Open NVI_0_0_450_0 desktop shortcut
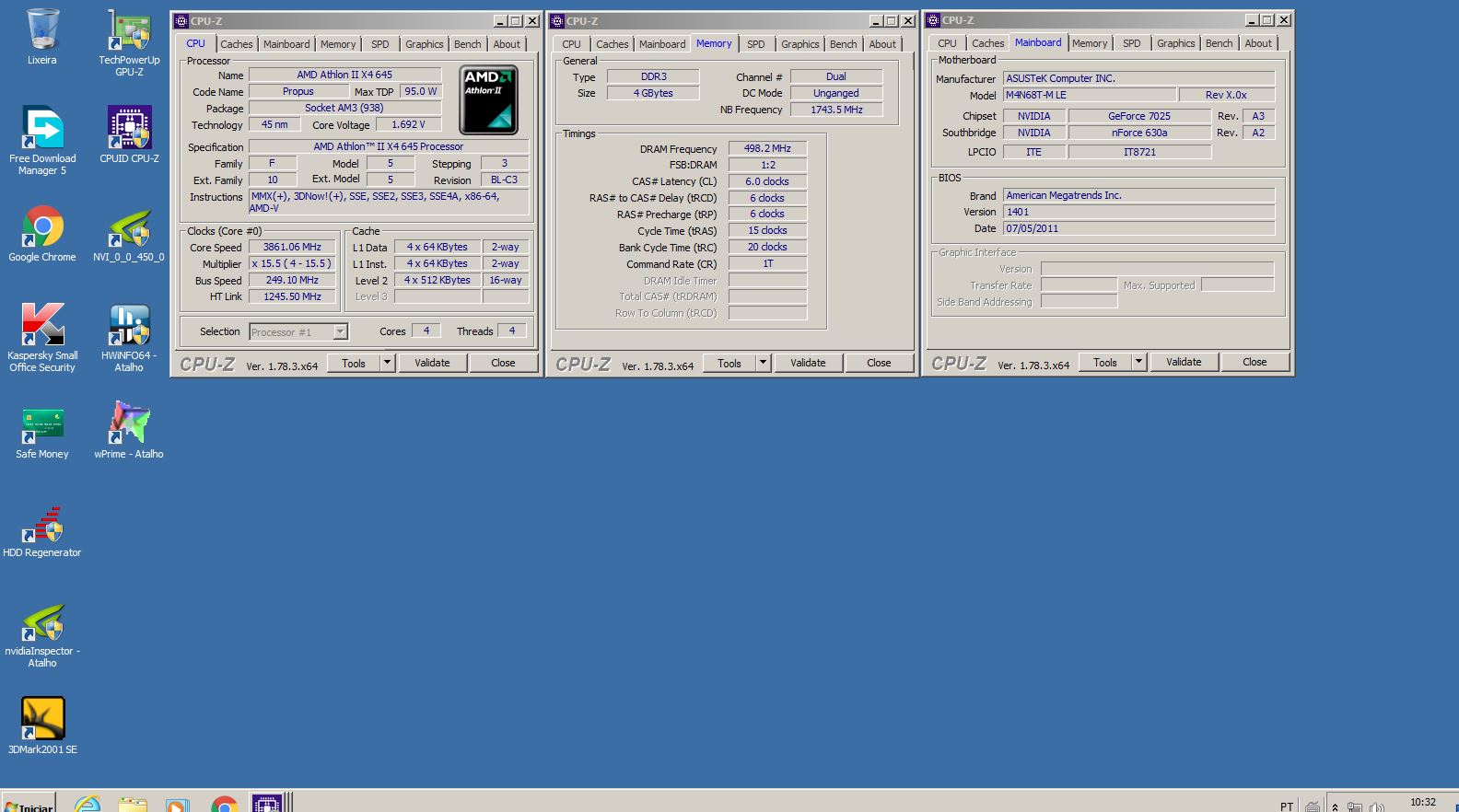 [x=129, y=234]
